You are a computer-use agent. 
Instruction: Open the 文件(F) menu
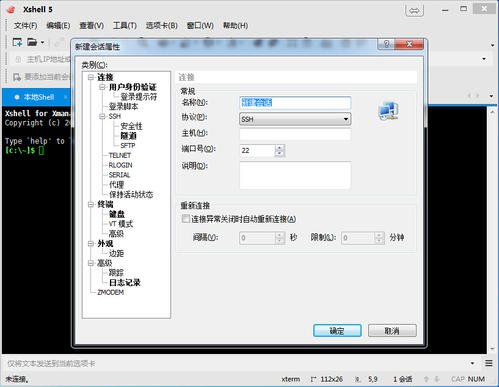click(25, 26)
